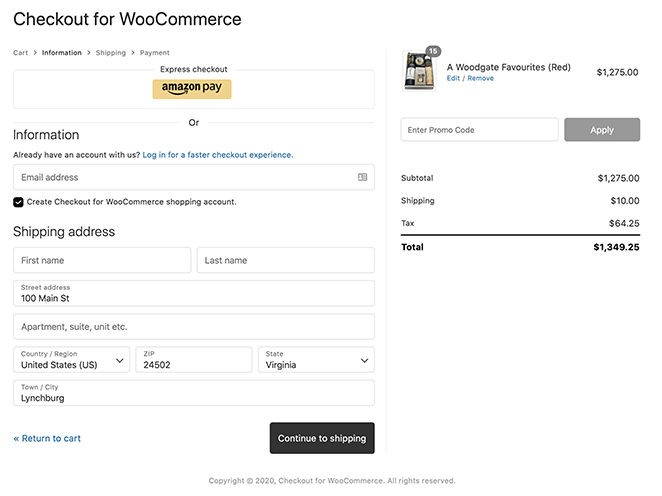Open the Log in for faster checkout link

217,155
